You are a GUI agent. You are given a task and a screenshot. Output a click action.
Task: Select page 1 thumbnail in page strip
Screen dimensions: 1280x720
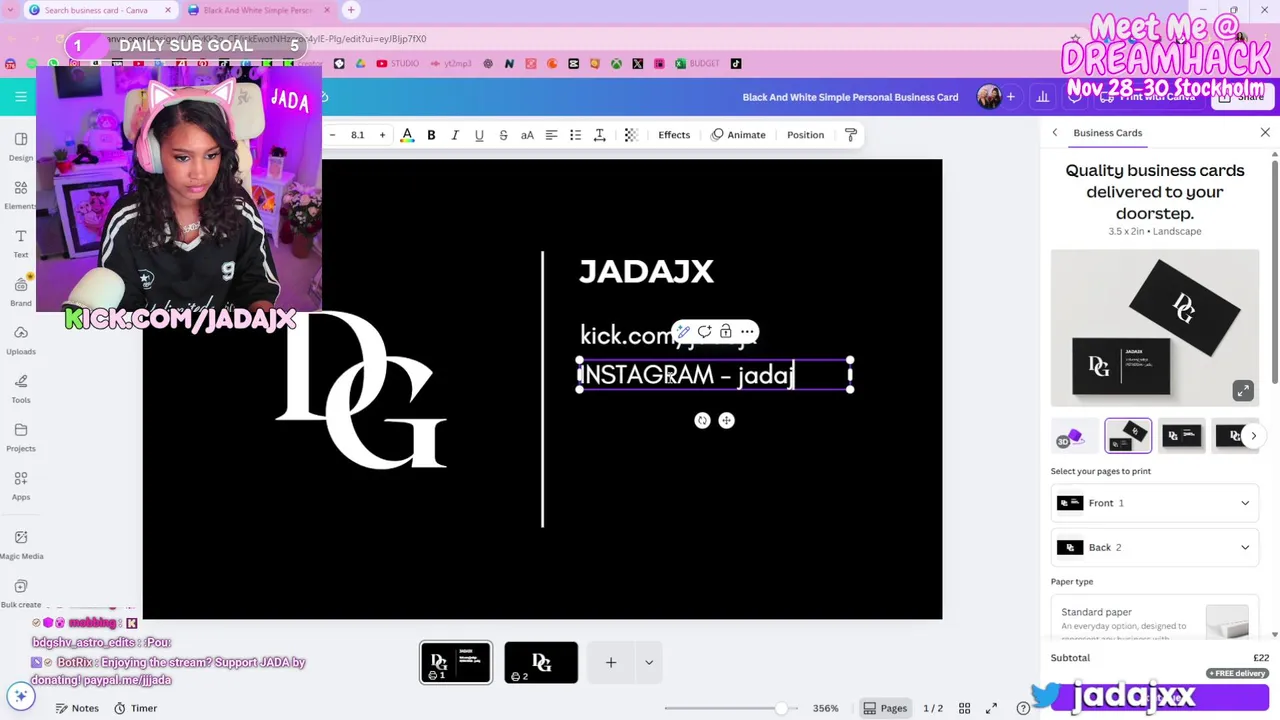(456, 662)
